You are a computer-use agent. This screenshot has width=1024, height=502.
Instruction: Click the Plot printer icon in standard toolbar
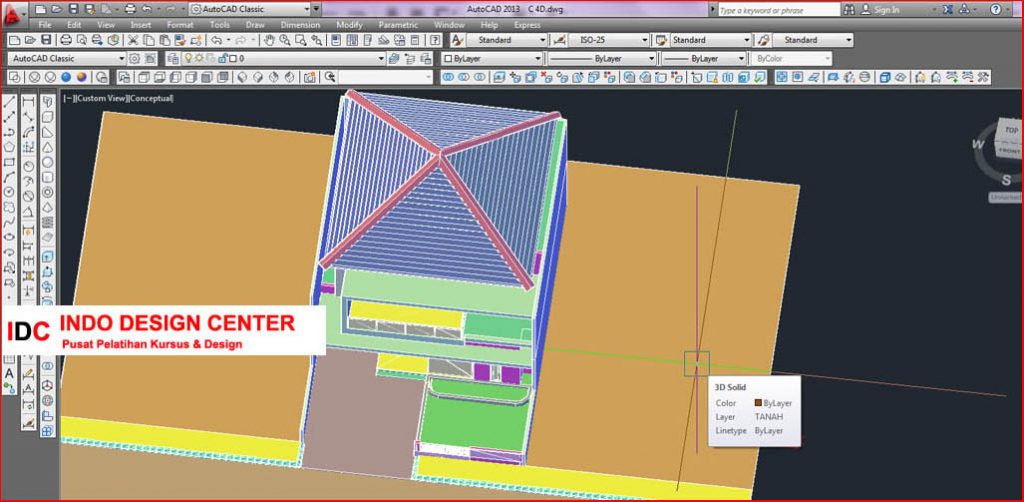[x=66, y=40]
